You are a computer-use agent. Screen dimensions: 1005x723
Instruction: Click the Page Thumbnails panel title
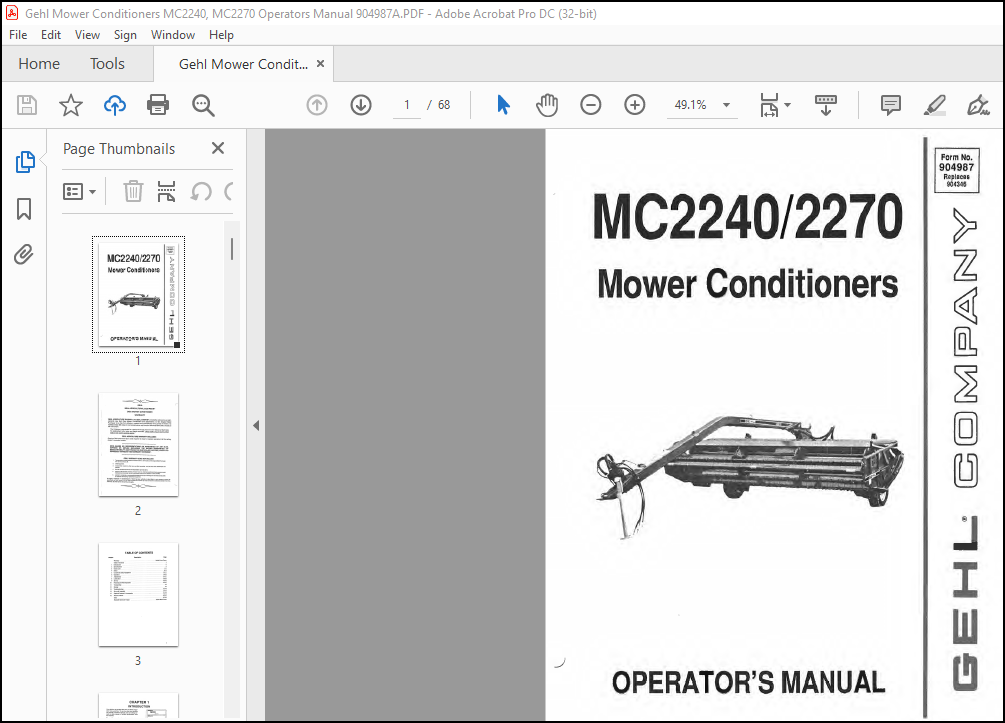point(119,149)
